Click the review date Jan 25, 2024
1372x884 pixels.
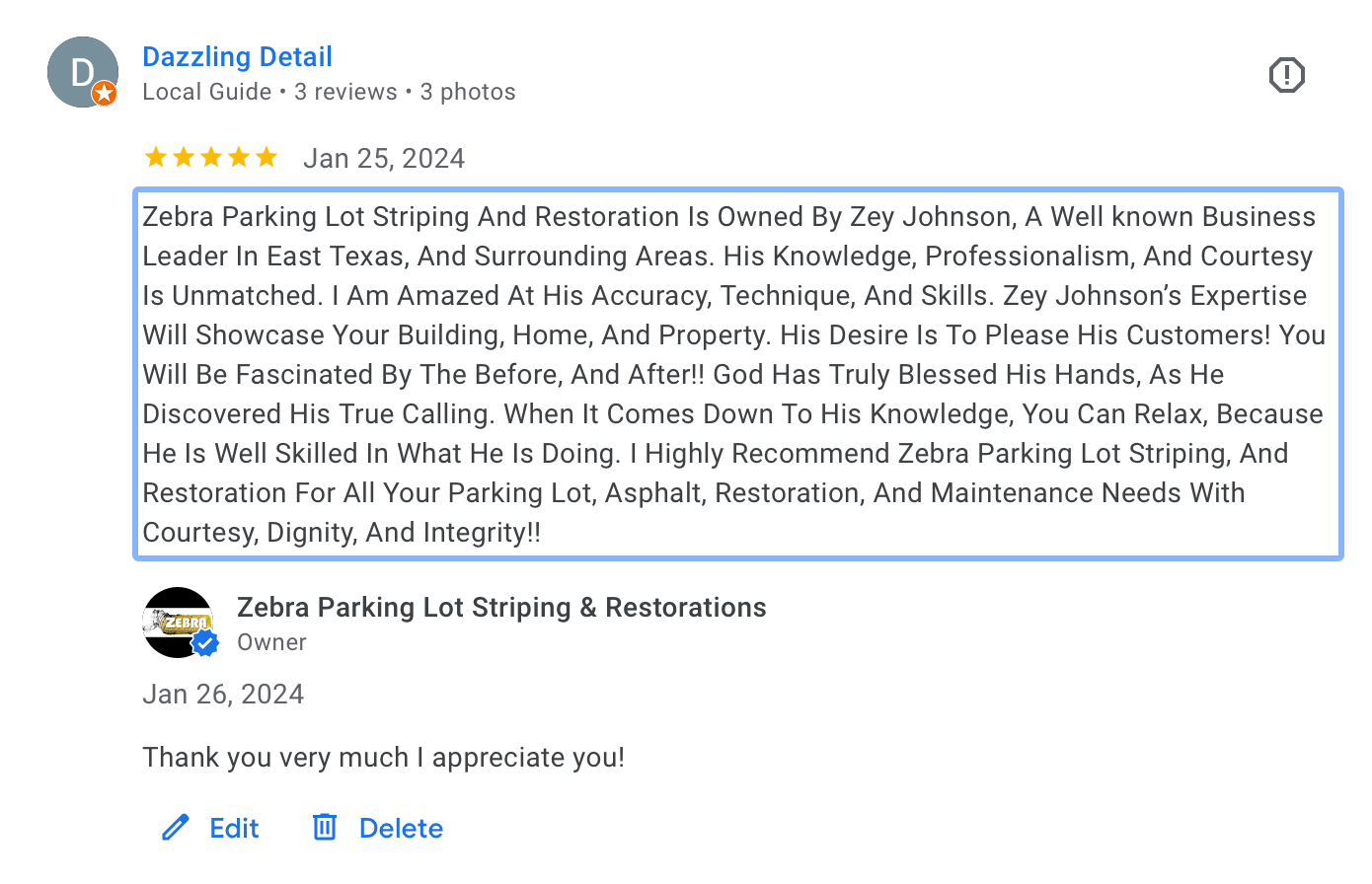click(x=384, y=159)
